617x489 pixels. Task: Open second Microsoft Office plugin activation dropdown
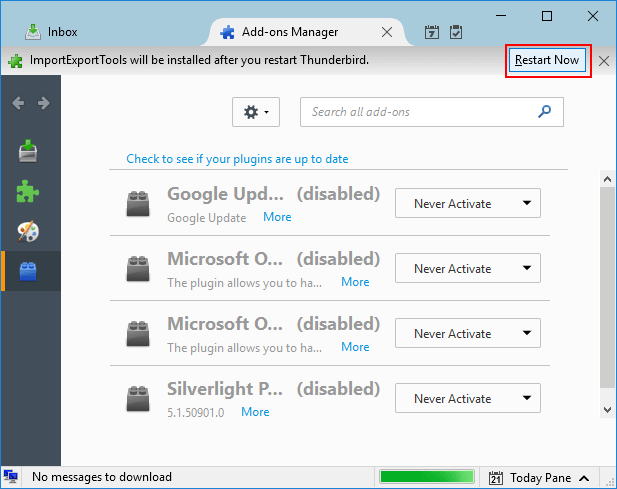(468, 333)
